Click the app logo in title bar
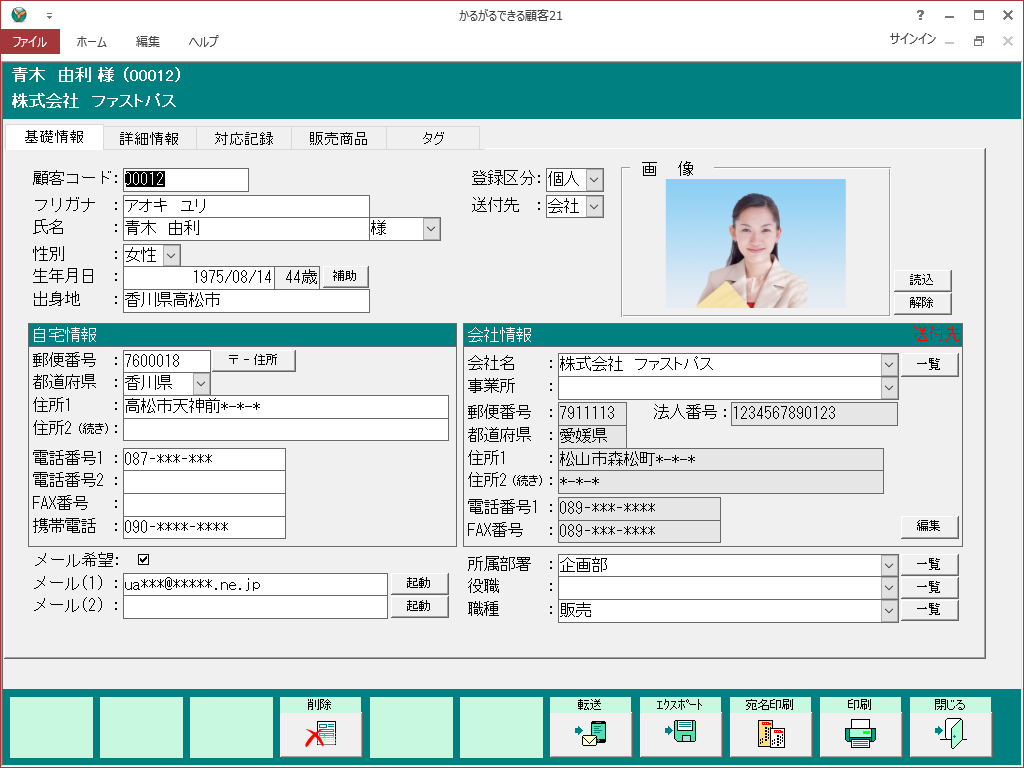Image resolution: width=1024 pixels, height=768 pixels. click(18, 15)
